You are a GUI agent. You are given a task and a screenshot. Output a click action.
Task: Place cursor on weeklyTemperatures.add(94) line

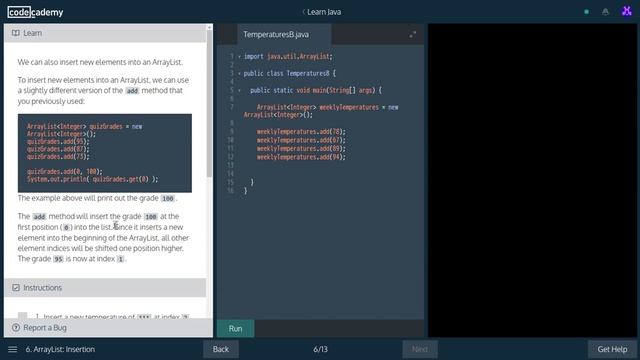coord(301,157)
